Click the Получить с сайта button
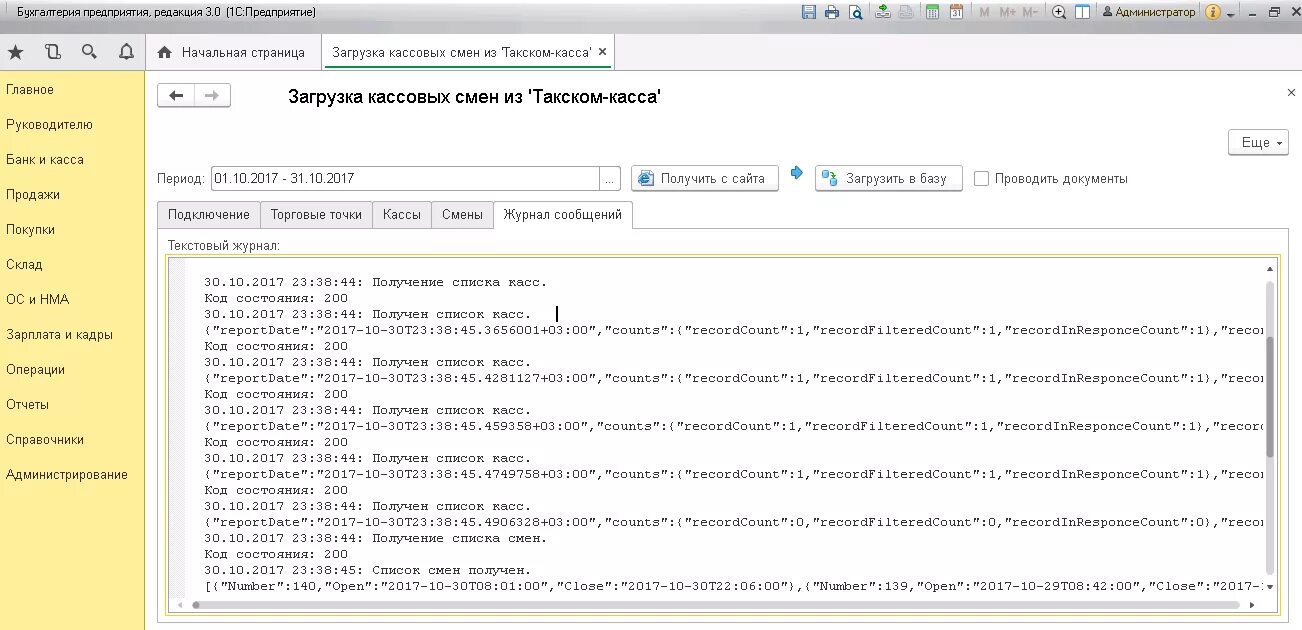Screen dimensions: 1302x630 click(x=704, y=179)
